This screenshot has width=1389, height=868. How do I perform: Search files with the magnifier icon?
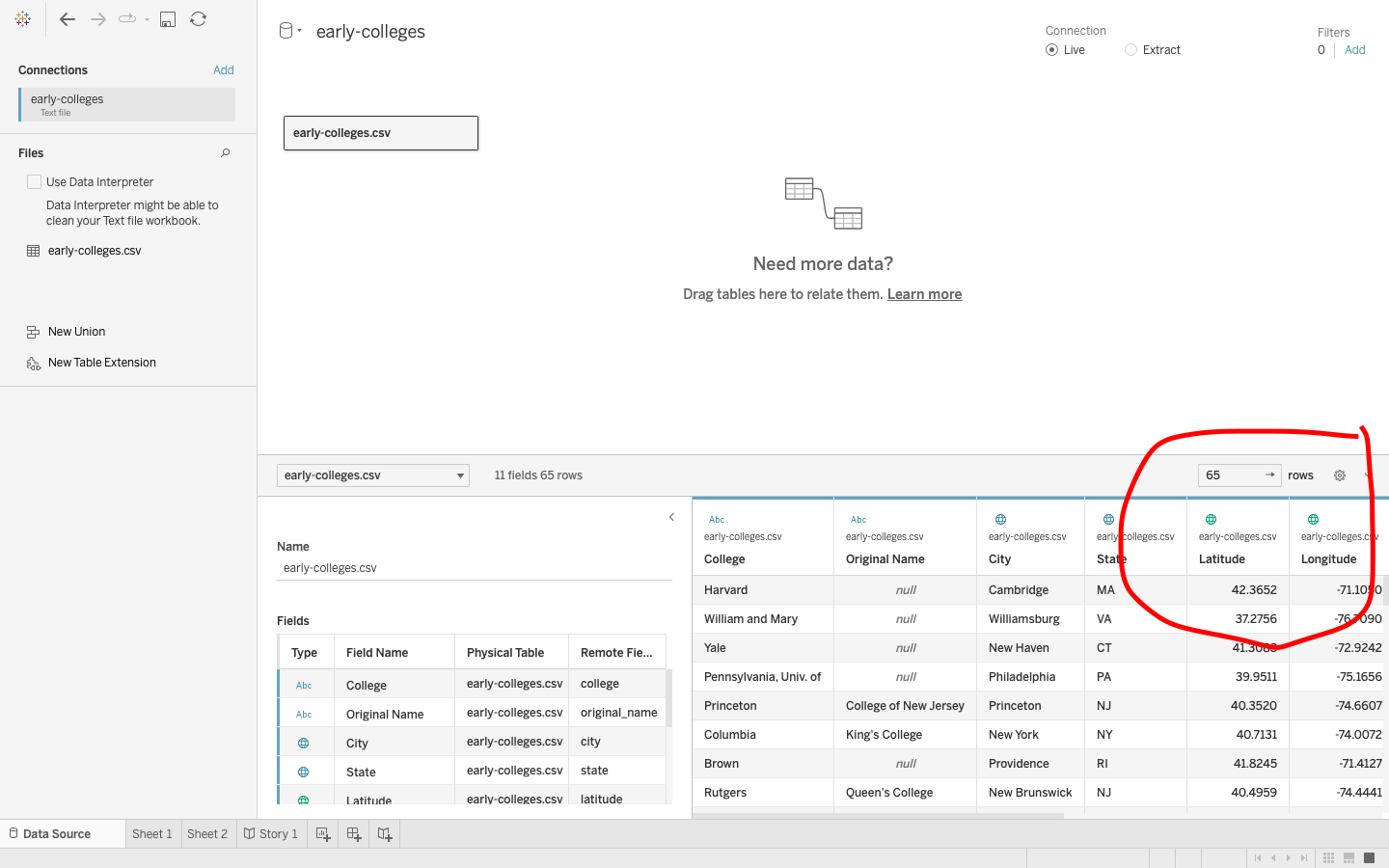coord(226,152)
